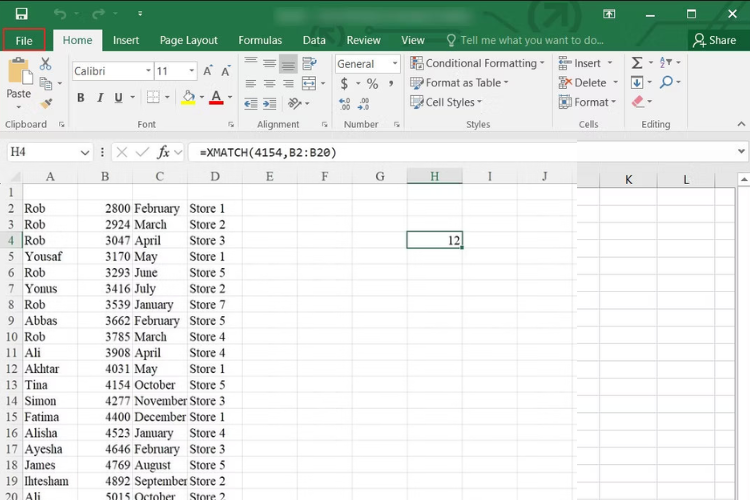Open Conditional Formatting menu
750x500 pixels.
pos(477,63)
